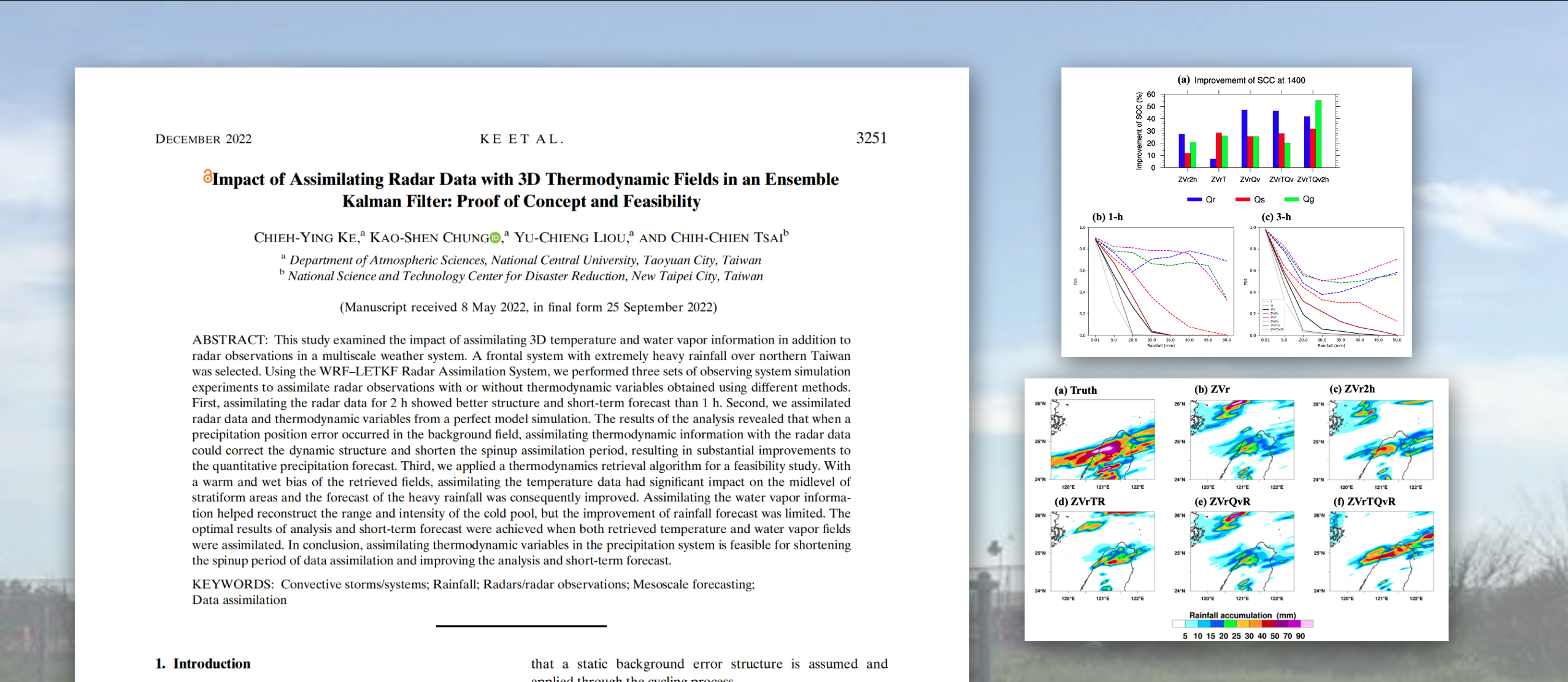
Task: Click the "KE ET AL." running header
Action: 521,139
